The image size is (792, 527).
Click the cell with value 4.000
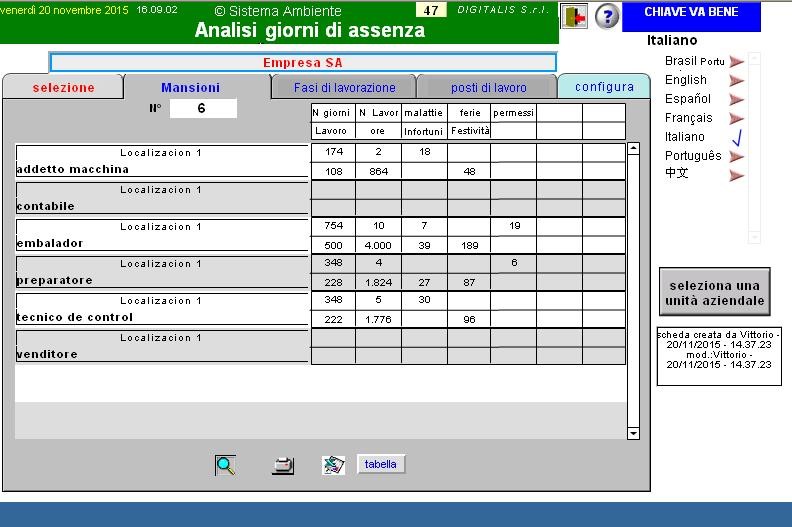pyautogui.click(x=378, y=246)
